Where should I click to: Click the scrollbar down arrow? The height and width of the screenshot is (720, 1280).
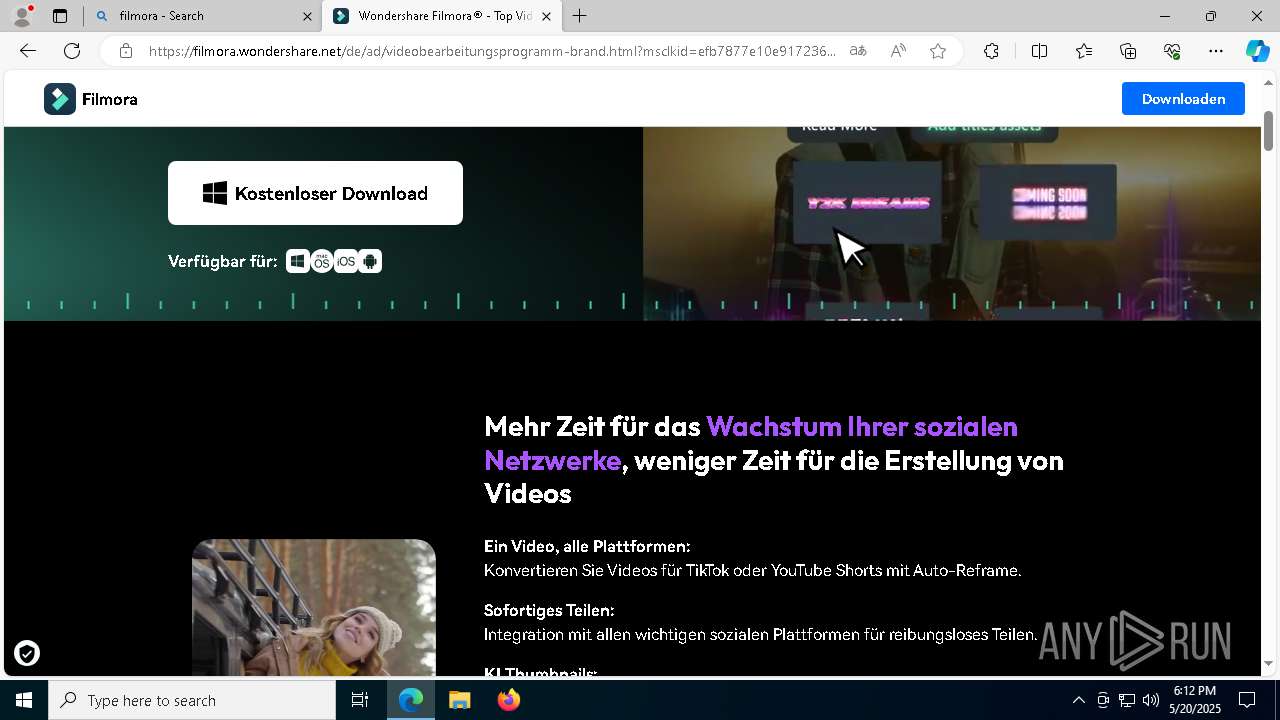(x=1268, y=663)
